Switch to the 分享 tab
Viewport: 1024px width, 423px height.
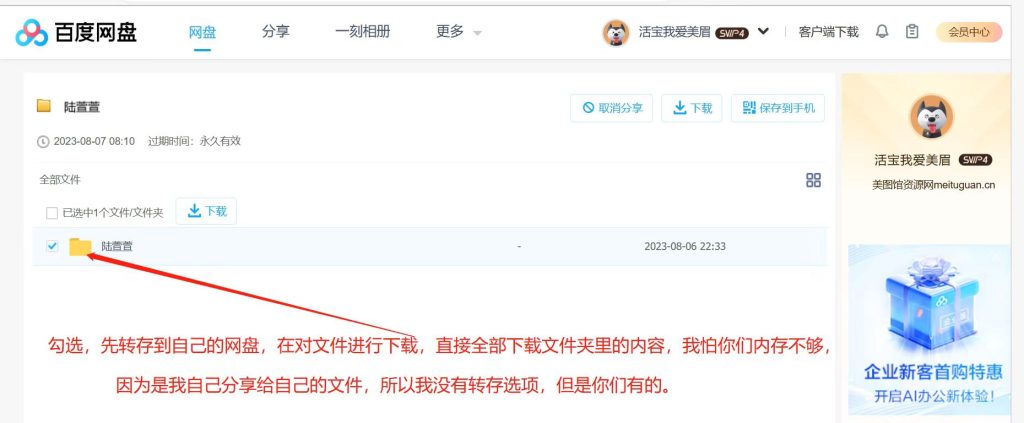pos(276,31)
